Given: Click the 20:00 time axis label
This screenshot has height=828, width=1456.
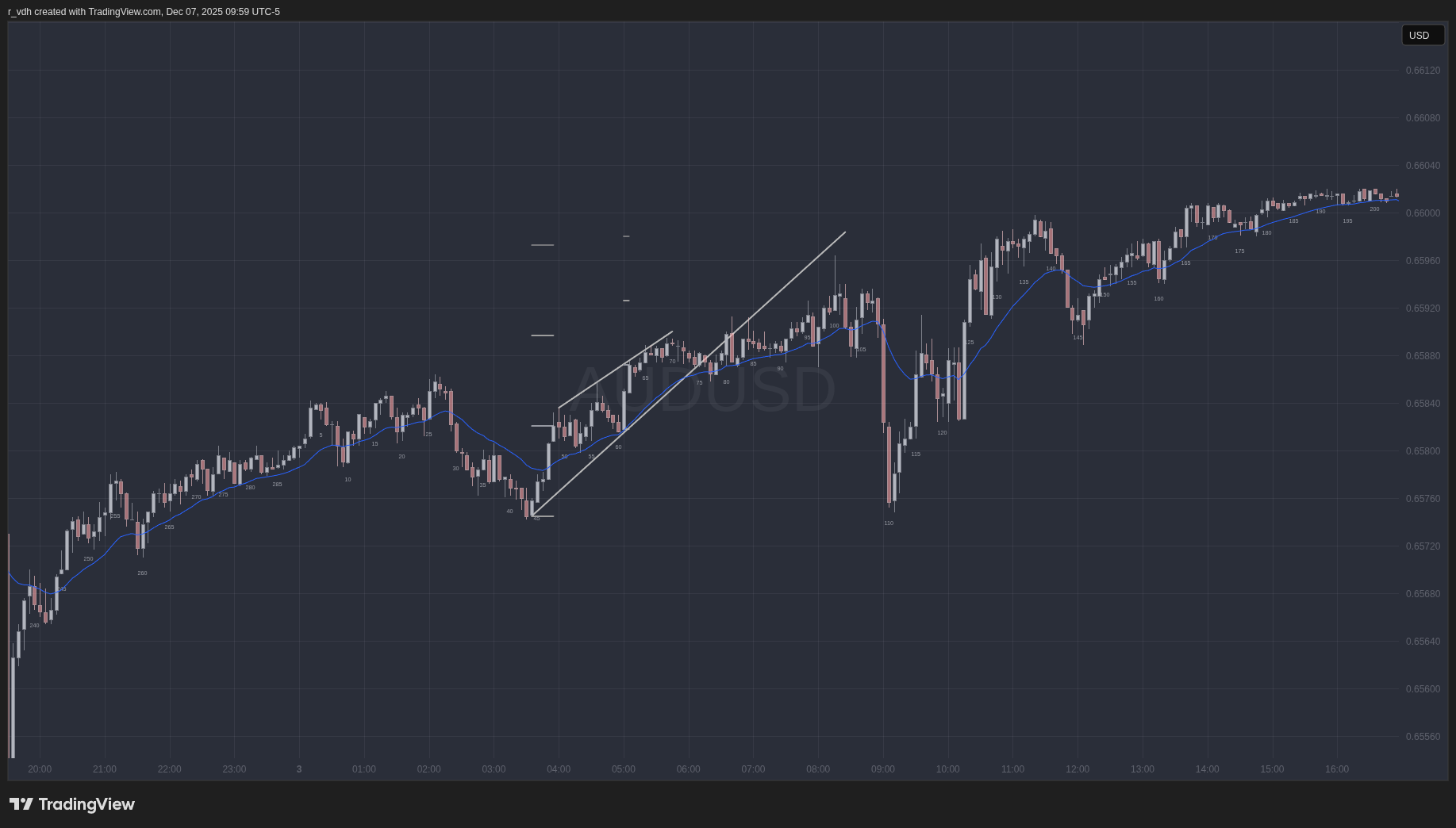Looking at the screenshot, I should pos(40,769).
